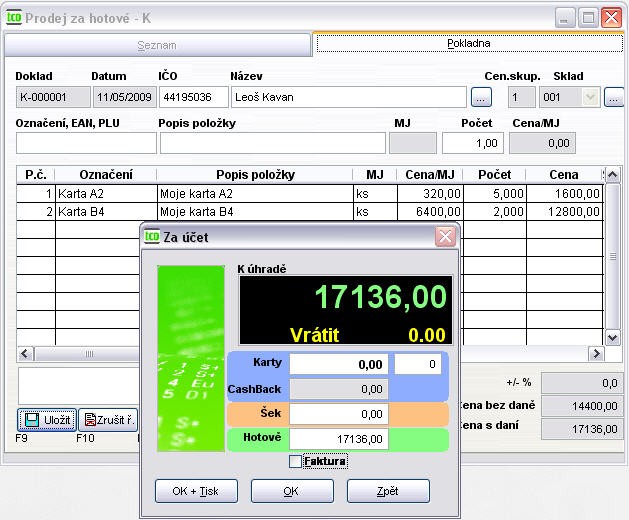Enable the Faktura checkbox
This screenshot has height=520, width=629.
point(295,461)
